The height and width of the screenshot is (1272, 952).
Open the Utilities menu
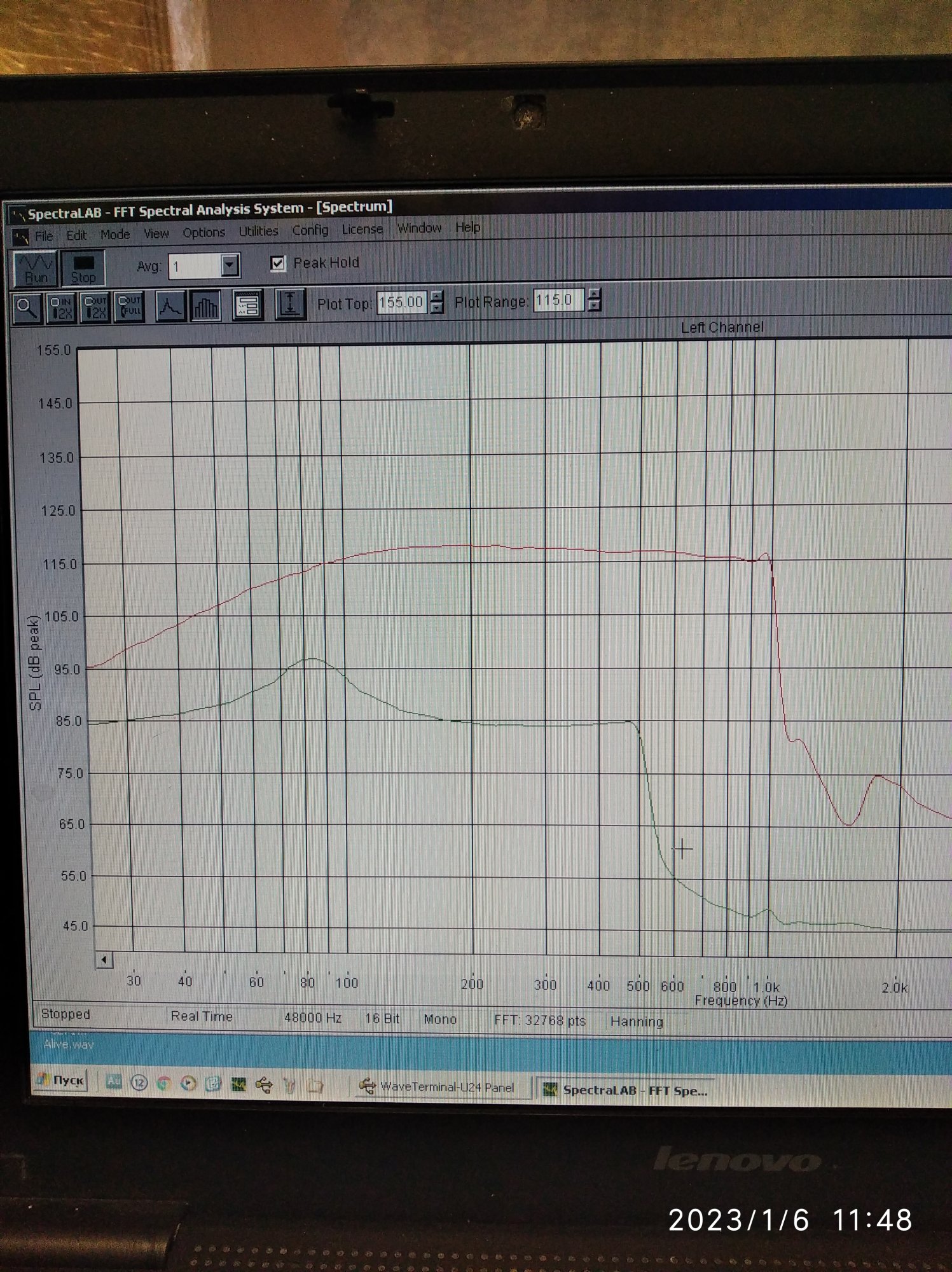pyautogui.click(x=258, y=232)
